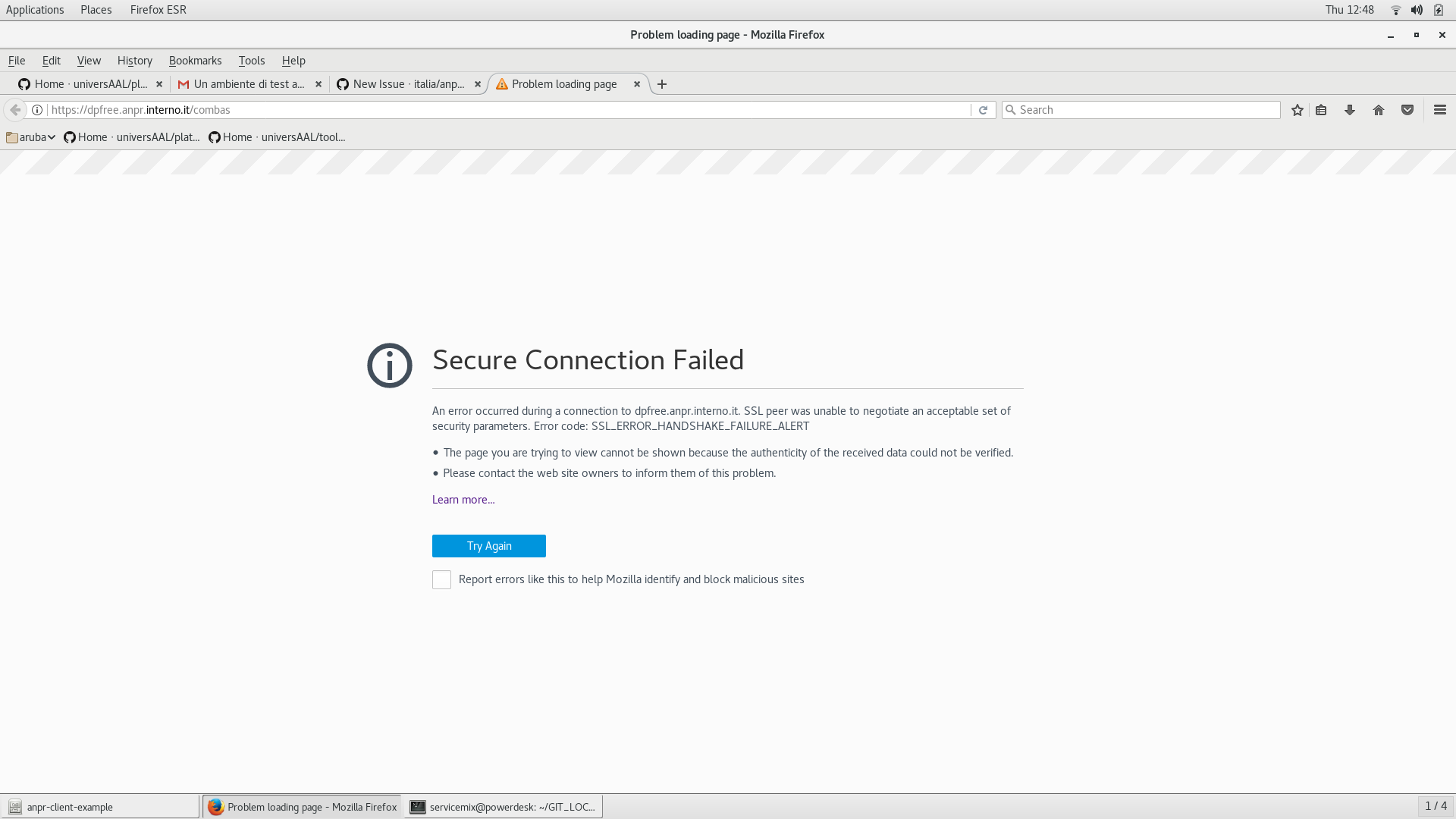Image resolution: width=1456 pixels, height=819 pixels.
Task: Click the site information icon in address bar
Action: pyautogui.click(x=37, y=109)
